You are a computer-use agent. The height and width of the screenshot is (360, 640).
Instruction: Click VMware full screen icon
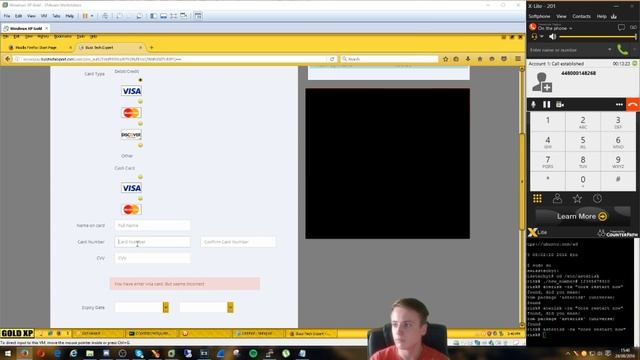(x=173, y=16)
